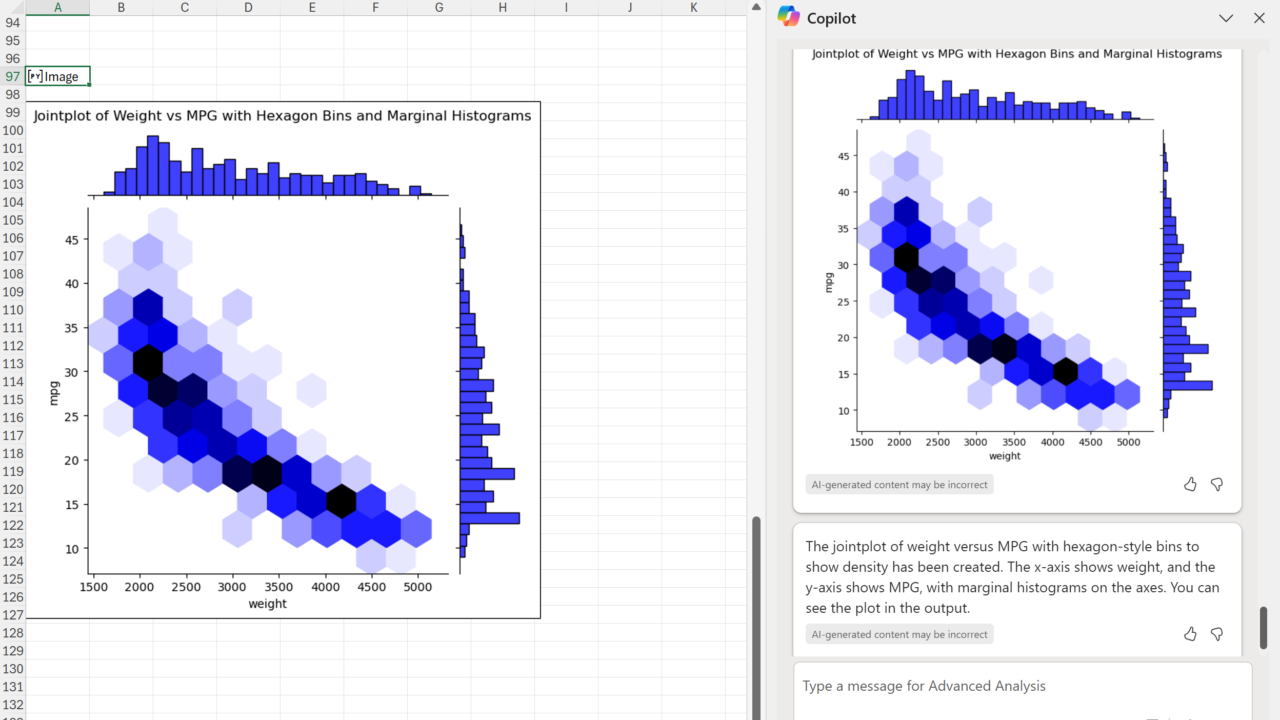Dislike the text description of the jointplot
Screen dimensions: 1280x720
pyautogui.click(x=1217, y=634)
